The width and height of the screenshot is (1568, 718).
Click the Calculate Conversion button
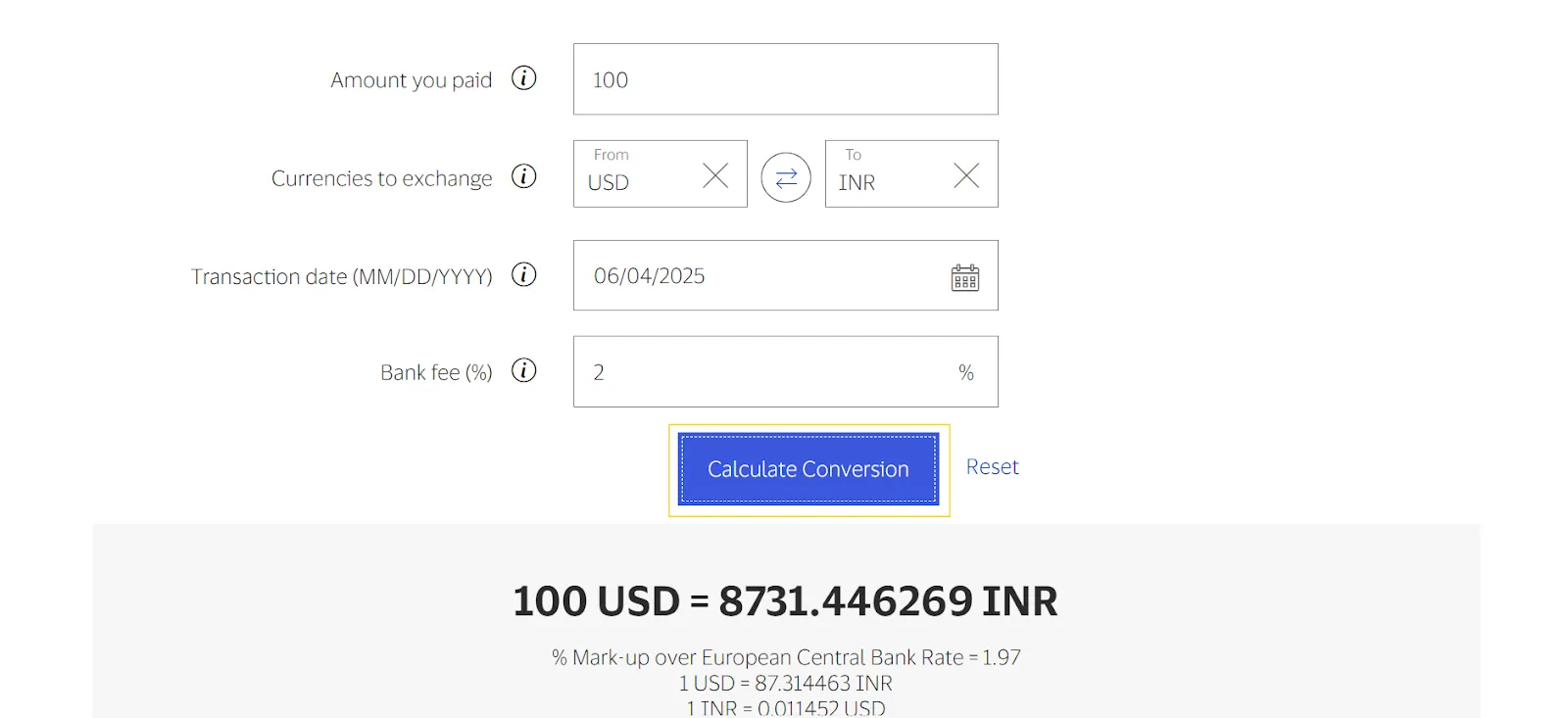(x=807, y=468)
